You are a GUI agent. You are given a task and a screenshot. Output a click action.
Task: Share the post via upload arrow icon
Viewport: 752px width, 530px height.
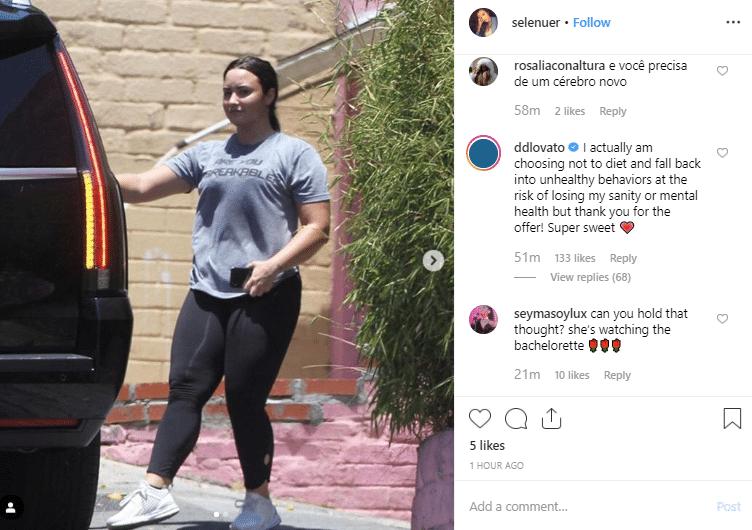[552, 418]
